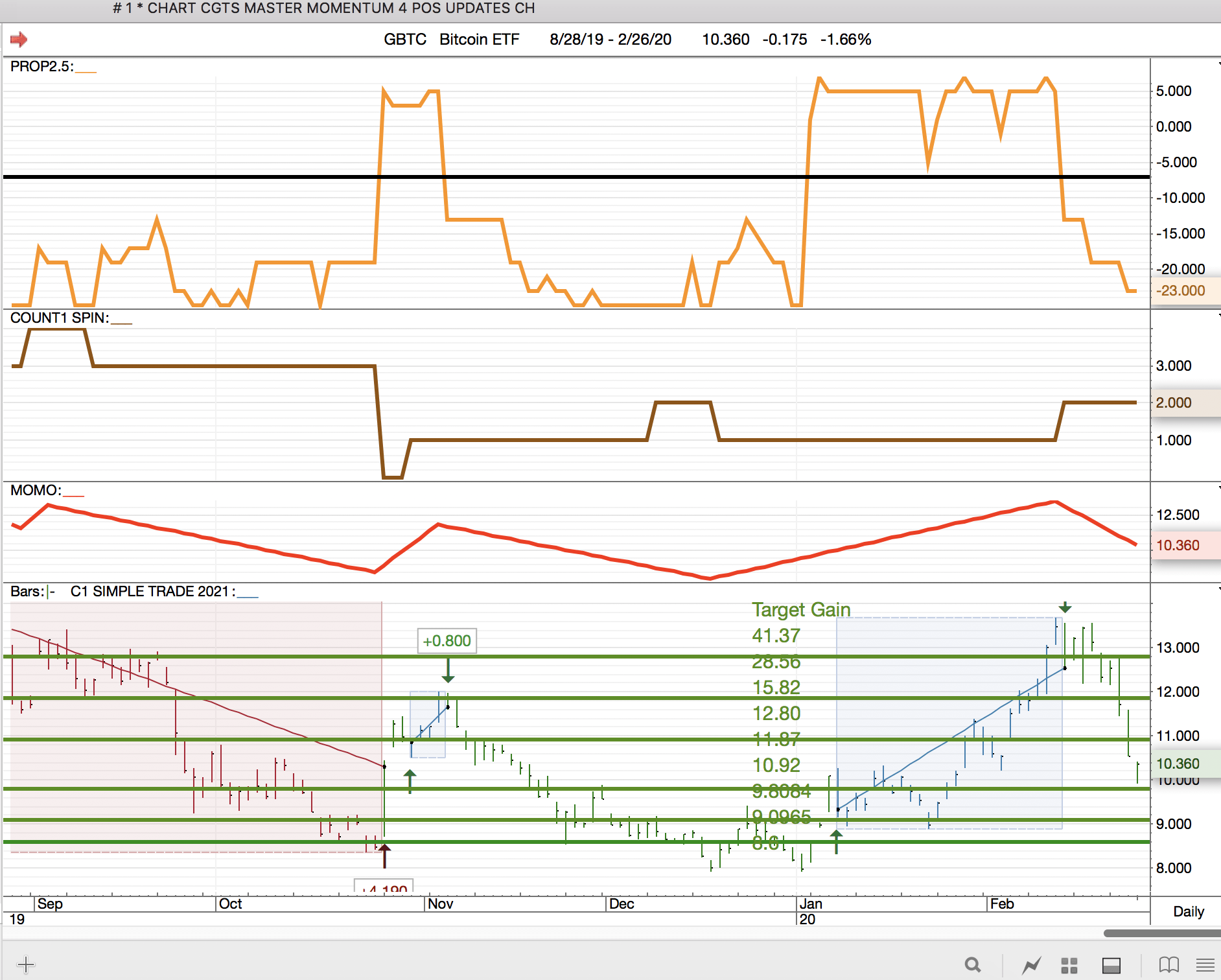Open the Bars style selector
1221x980 pixels.
(51, 592)
